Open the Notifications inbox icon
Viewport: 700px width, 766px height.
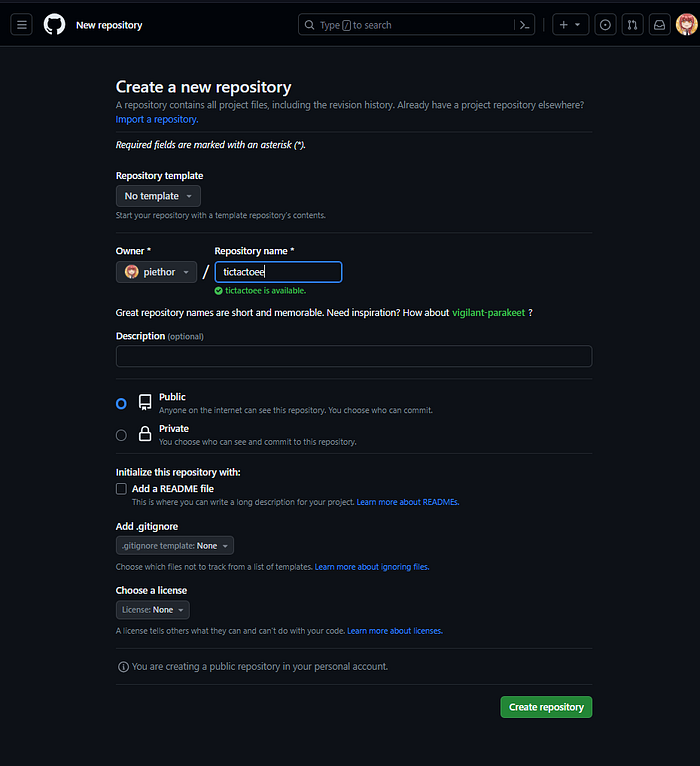coord(659,25)
